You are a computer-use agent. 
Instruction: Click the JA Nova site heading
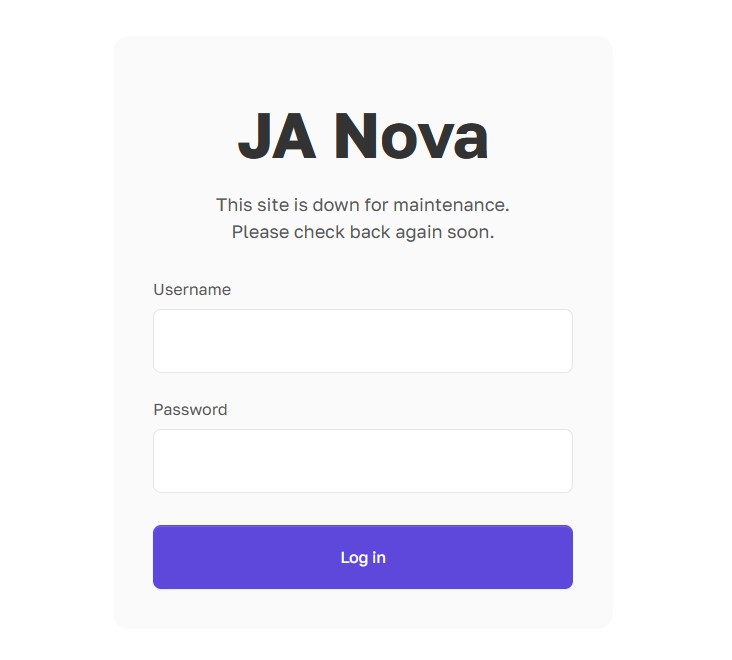[x=362, y=136]
